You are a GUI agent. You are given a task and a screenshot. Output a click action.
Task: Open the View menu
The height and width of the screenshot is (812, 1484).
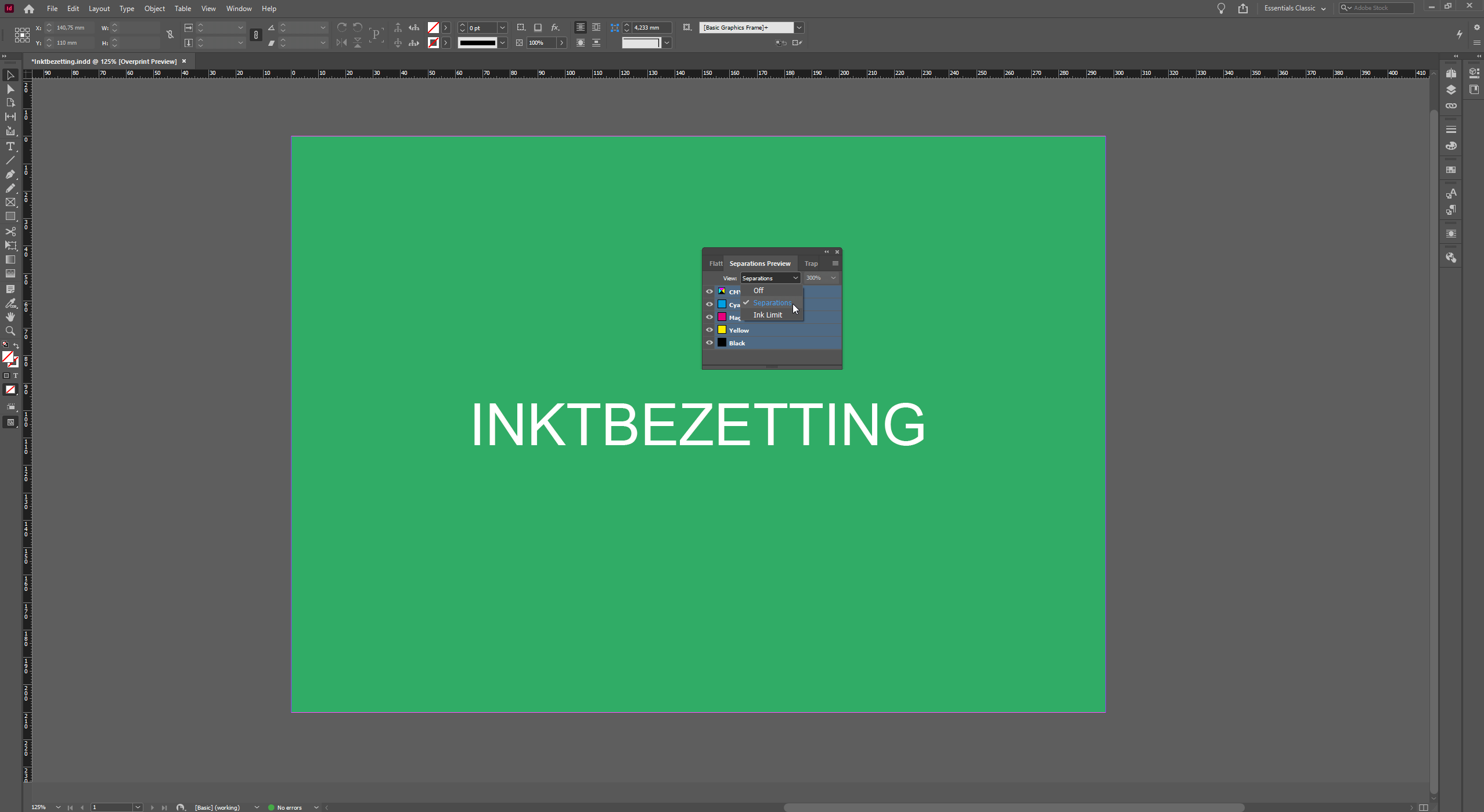pos(208,8)
